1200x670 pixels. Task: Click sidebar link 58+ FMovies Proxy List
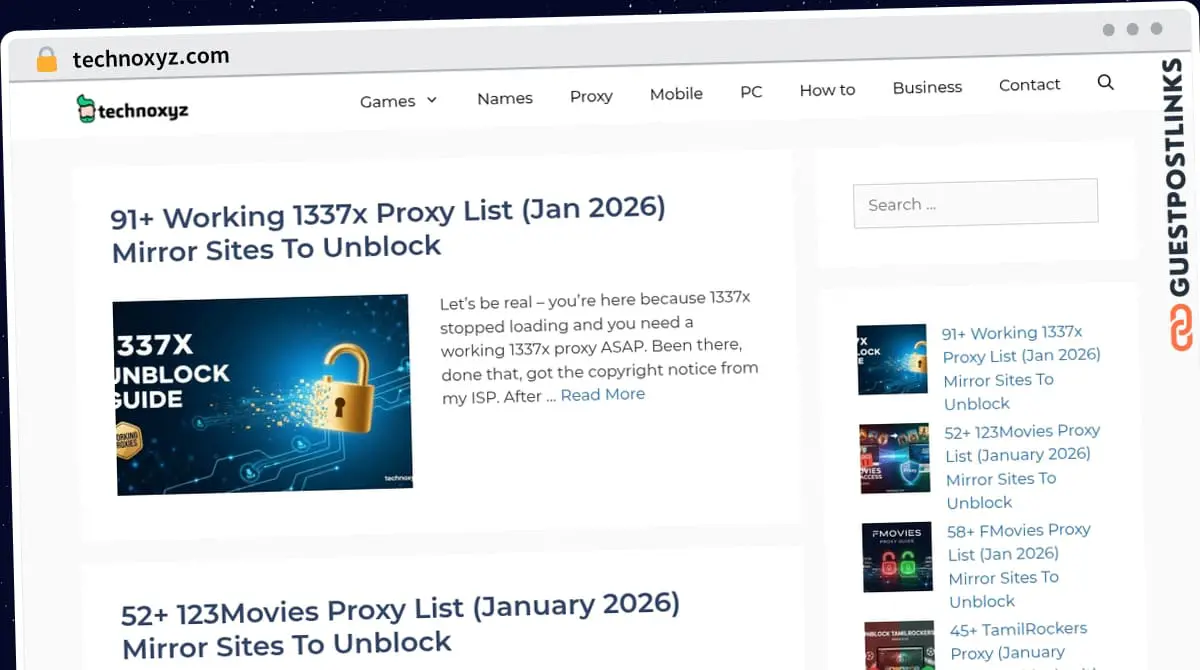[1020, 565]
